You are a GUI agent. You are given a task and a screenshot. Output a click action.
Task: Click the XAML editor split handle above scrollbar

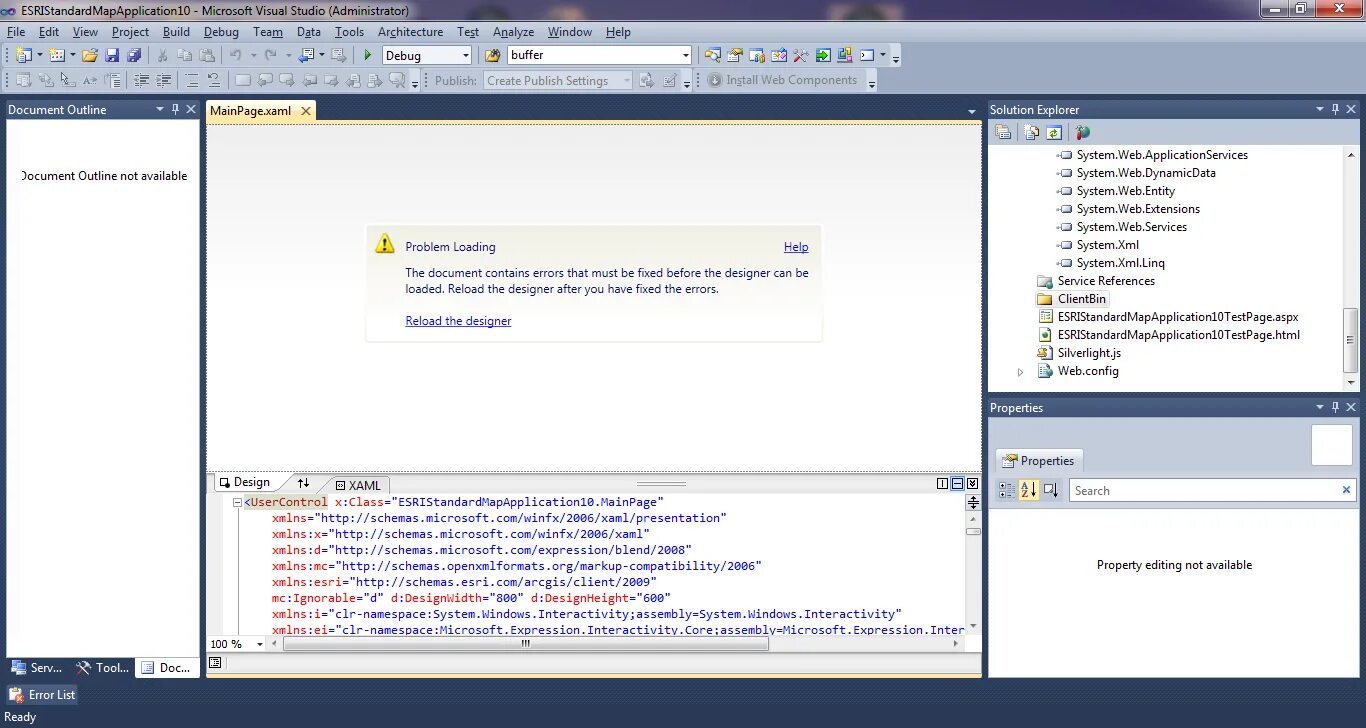tap(973, 501)
